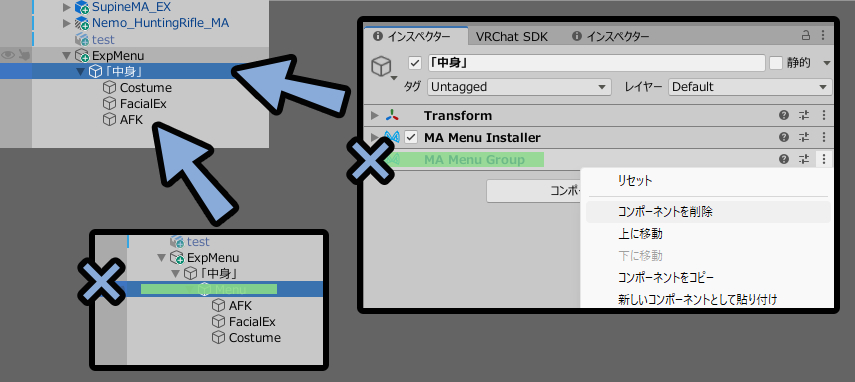Toggle MA Menu Installer enabled checkbox
Screen dimensions: 855x382
coord(411,137)
